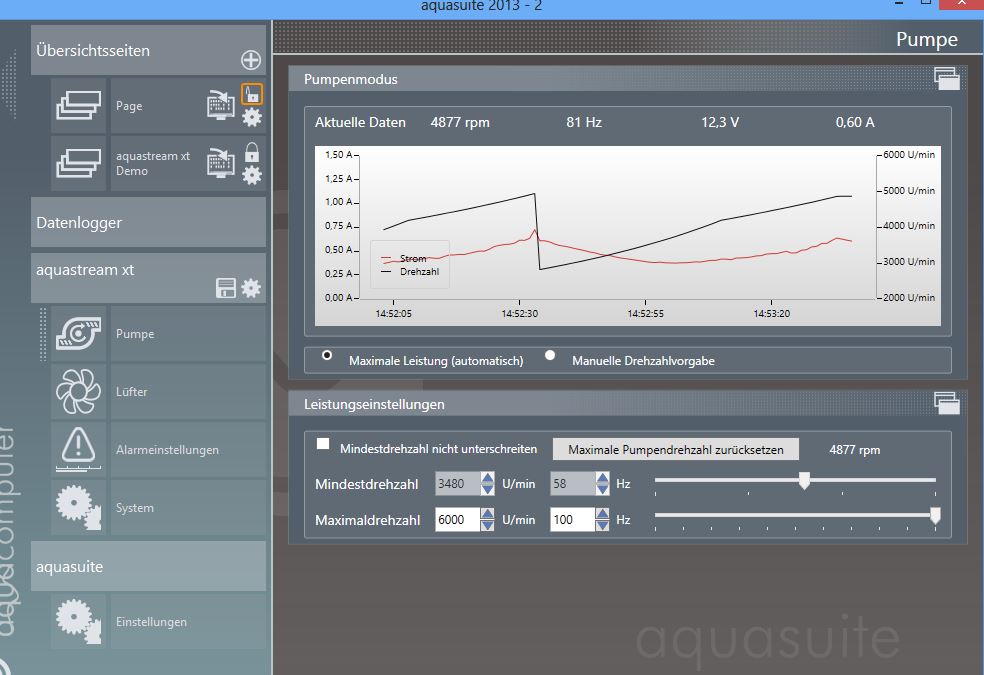Collapse the Leistungseinstellungen panel
984x675 pixels.
pyautogui.click(x=946, y=402)
